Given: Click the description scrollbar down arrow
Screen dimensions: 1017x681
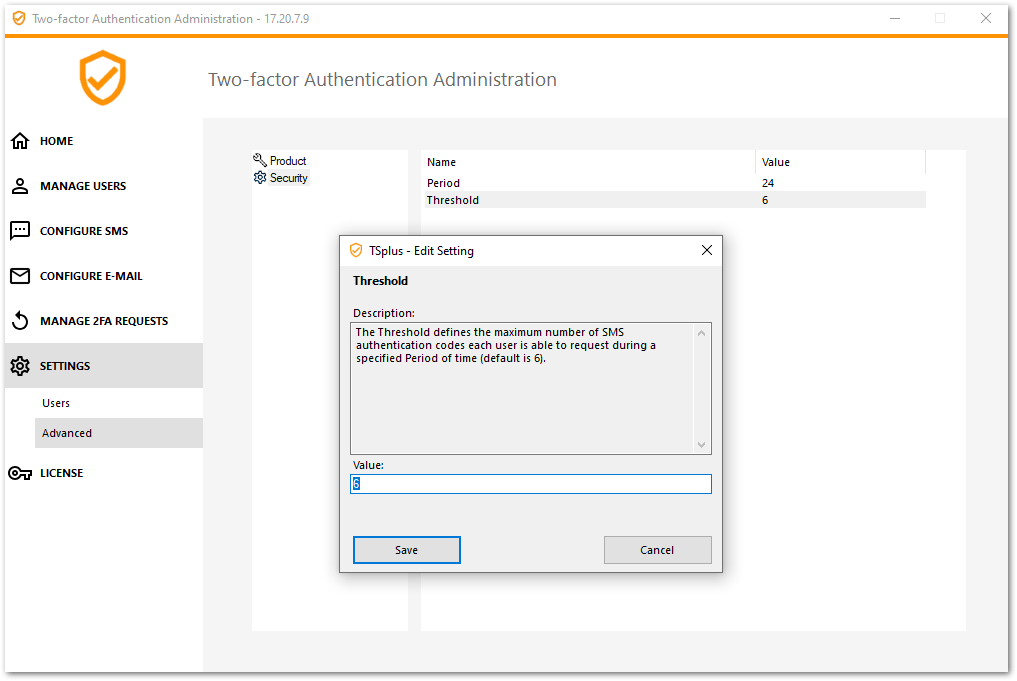Looking at the screenshot, I should click(x=701, y=443).
